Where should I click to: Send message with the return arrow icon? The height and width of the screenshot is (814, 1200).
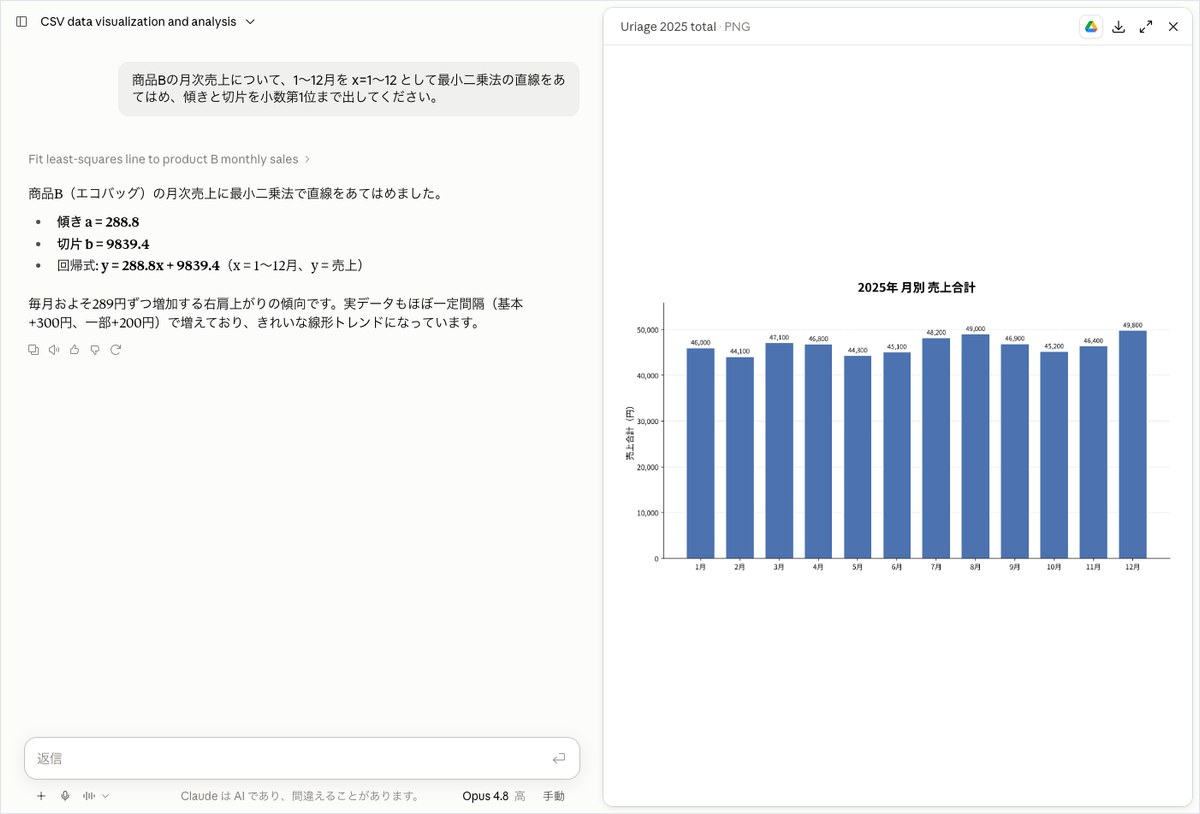coord(559,758)
